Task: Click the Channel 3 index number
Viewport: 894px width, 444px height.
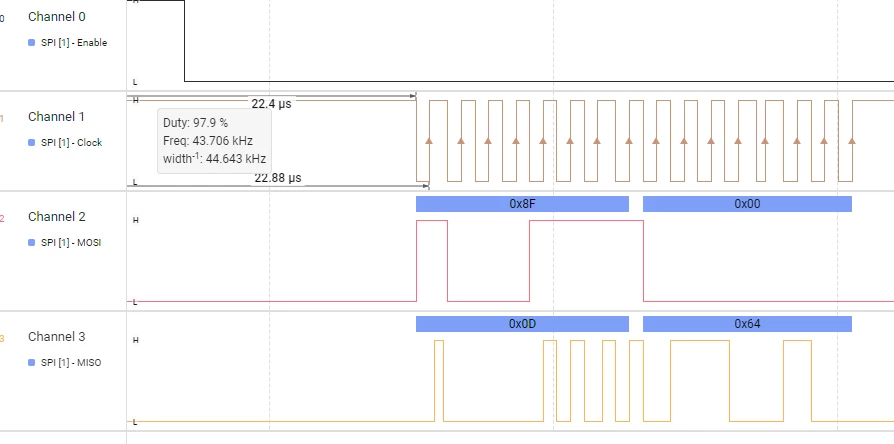Action: pyautogui.click(x=2, y=339)
